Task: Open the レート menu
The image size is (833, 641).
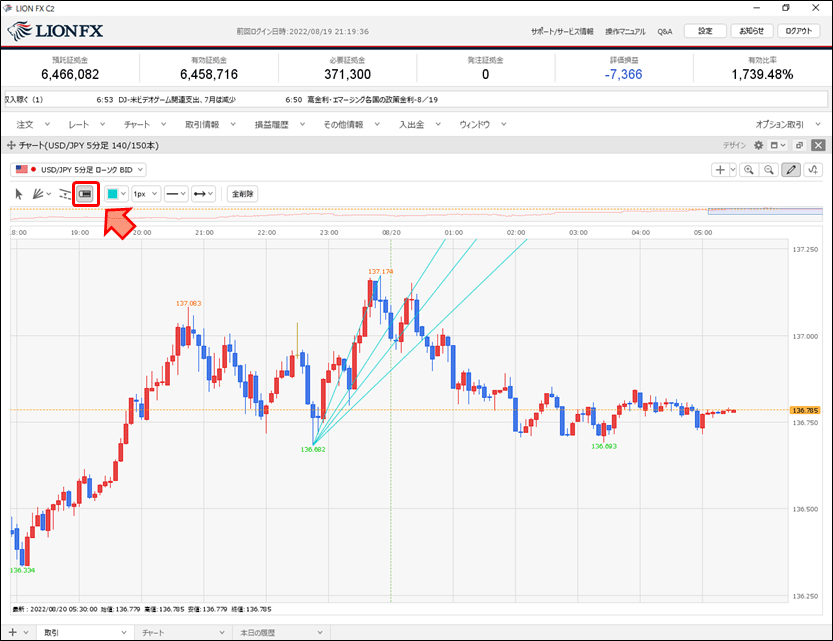Action: [87, 124]
